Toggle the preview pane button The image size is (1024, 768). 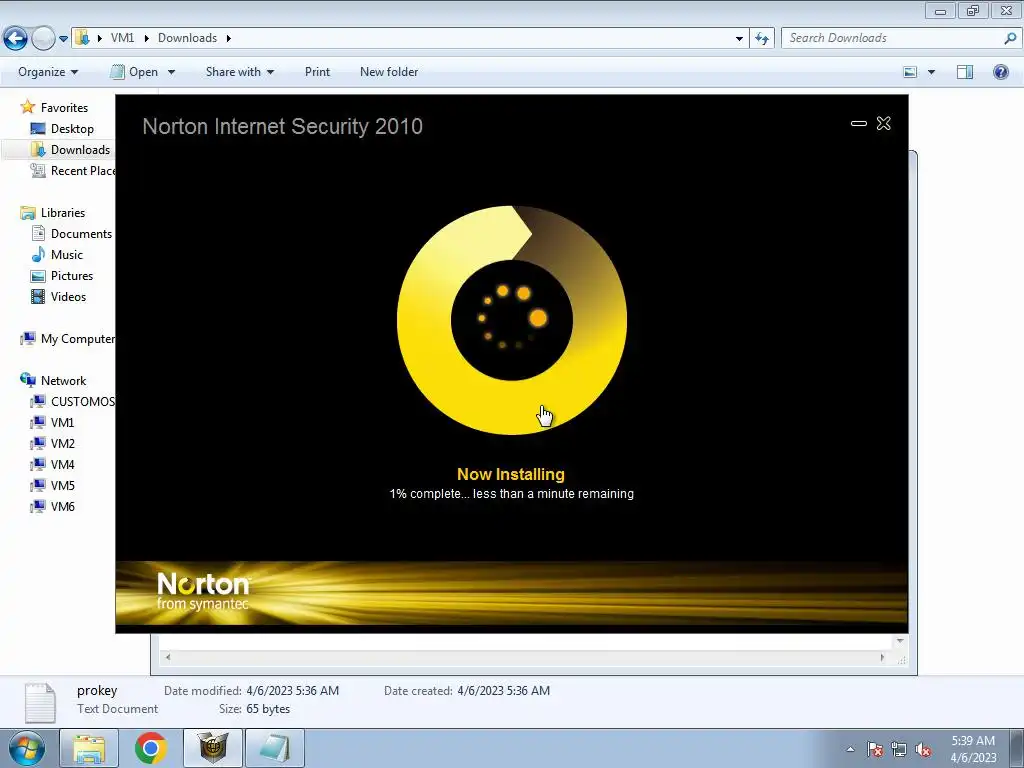coord(965,72)
